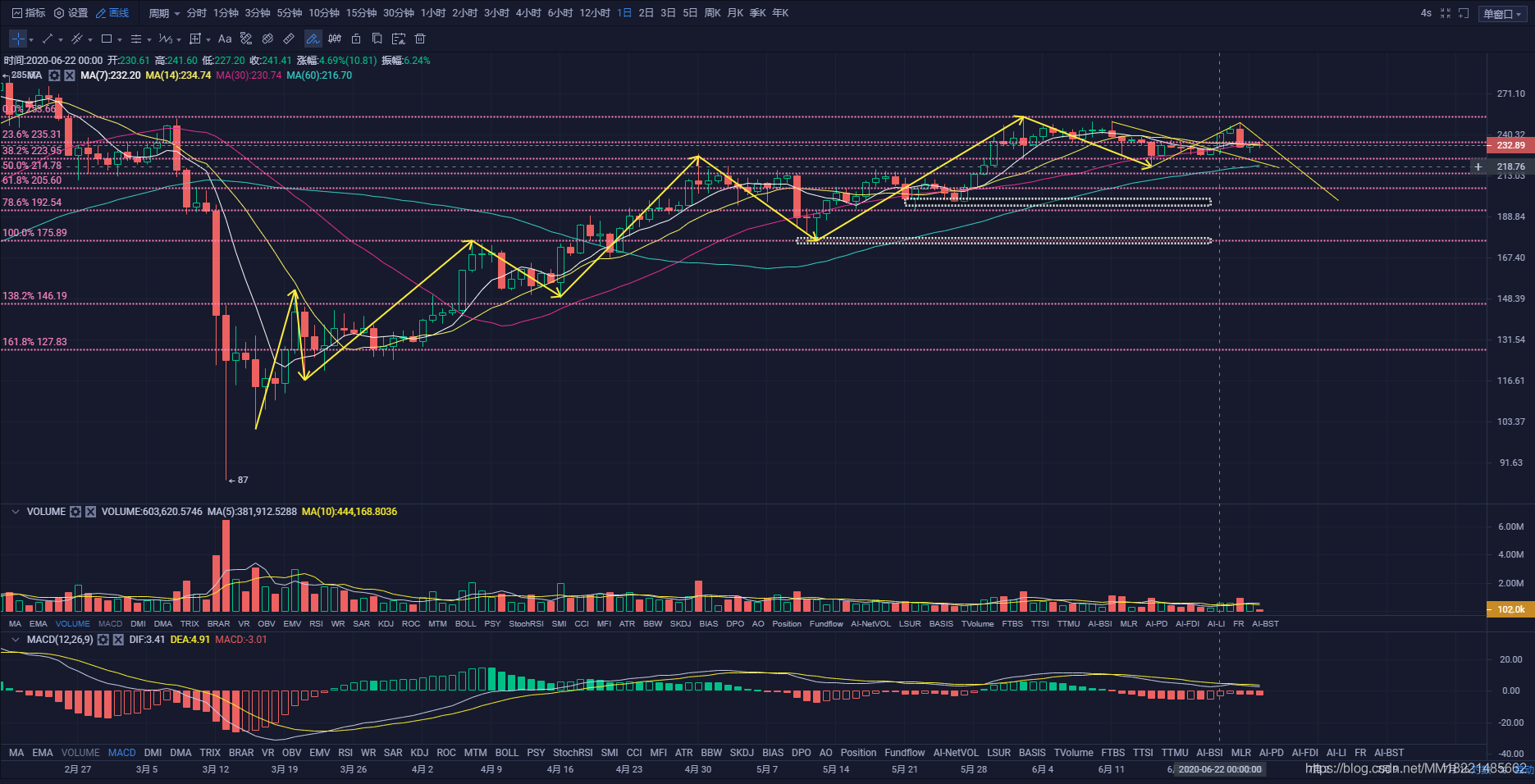
Task: Select StochRSI in the bottom indicator row
Action: click(x=573, y=753)
